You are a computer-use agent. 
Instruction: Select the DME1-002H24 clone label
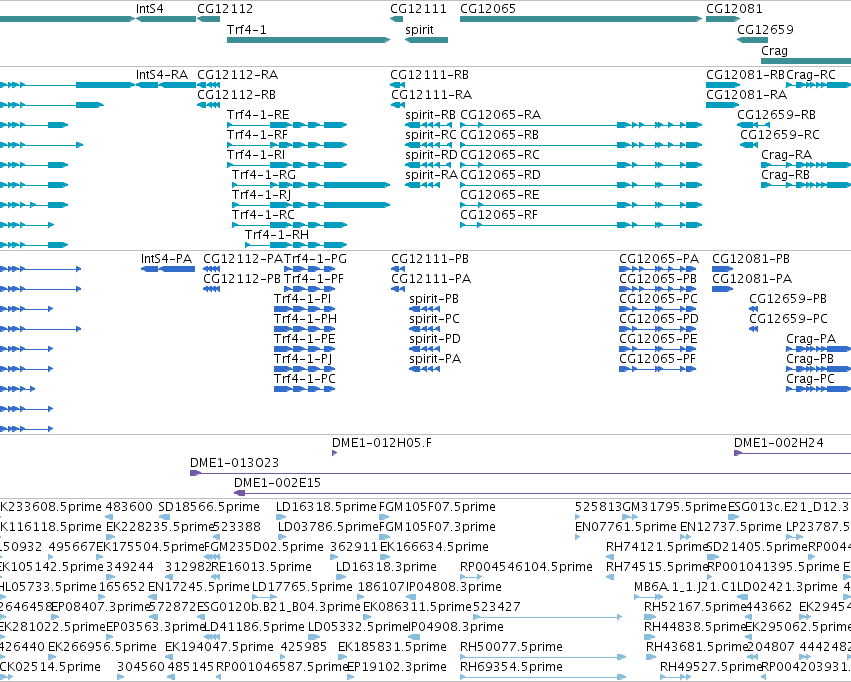click(x=778, y=443)
